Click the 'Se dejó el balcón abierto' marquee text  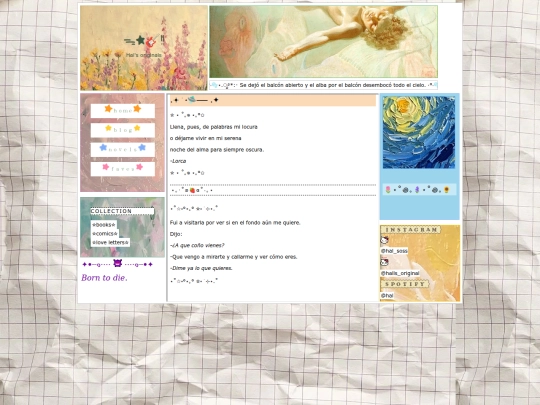(332, 85)
